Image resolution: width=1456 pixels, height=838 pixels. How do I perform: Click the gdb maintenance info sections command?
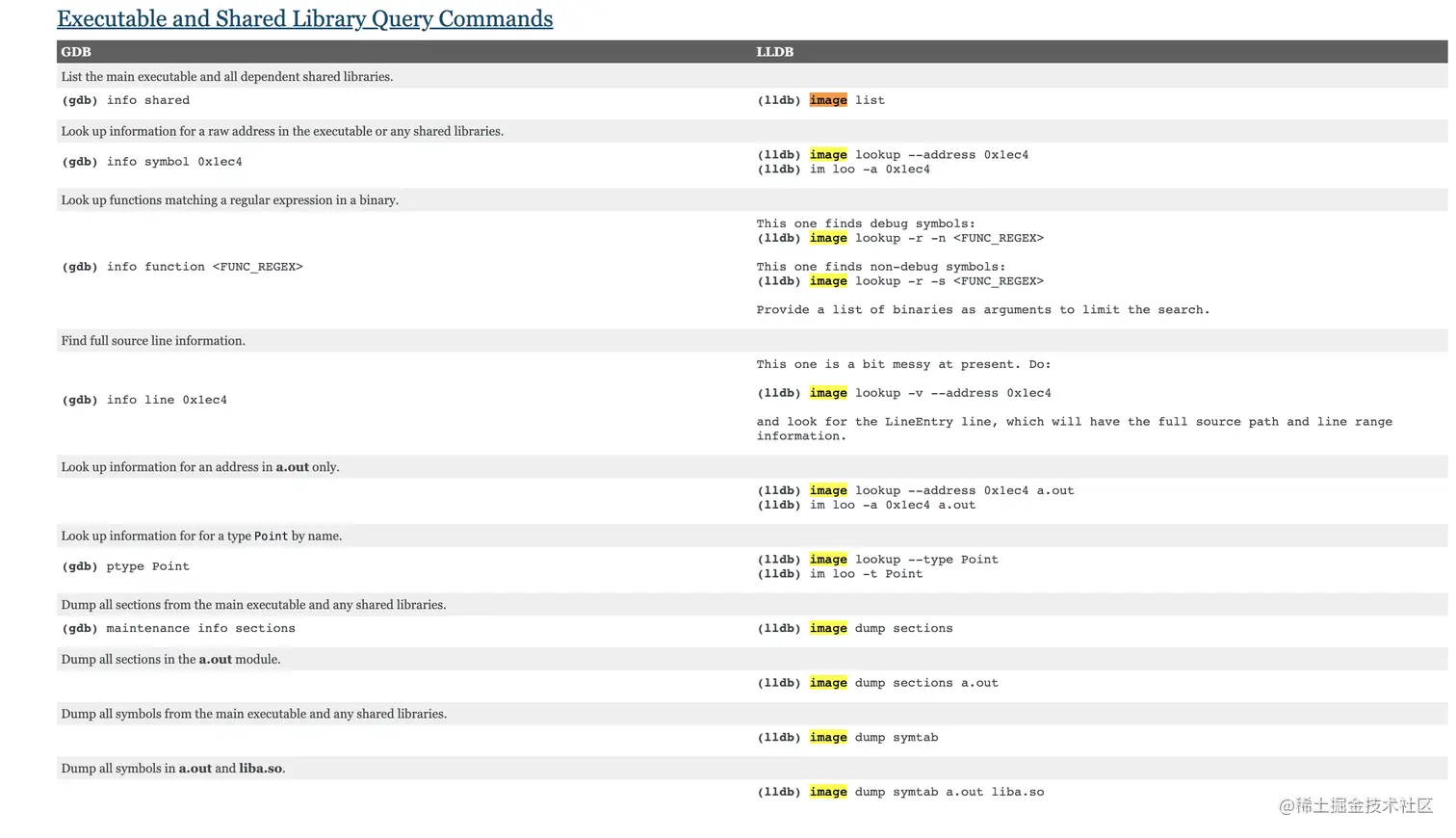(x=179, y=628)
